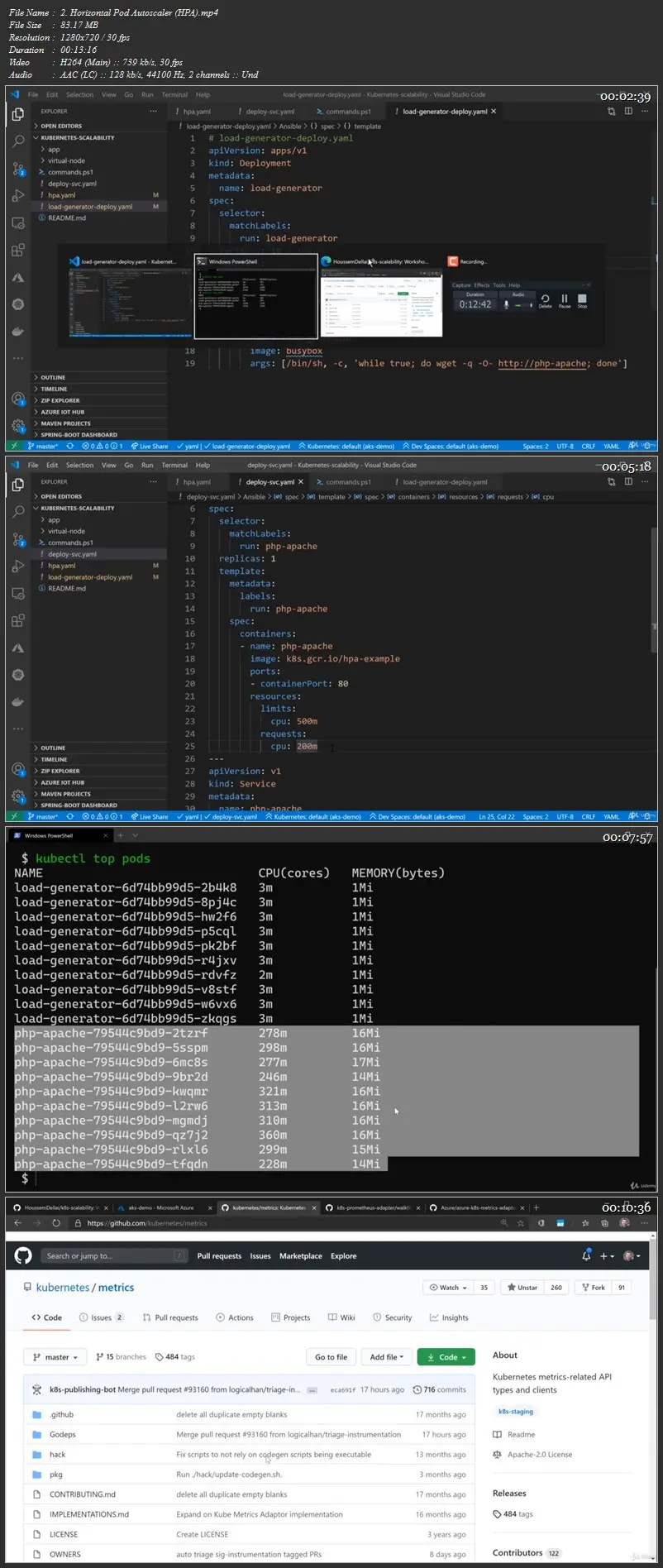Click the GitHub Octocat logo
This screenshot has width=663, height=1568.
coord(23,1255)
